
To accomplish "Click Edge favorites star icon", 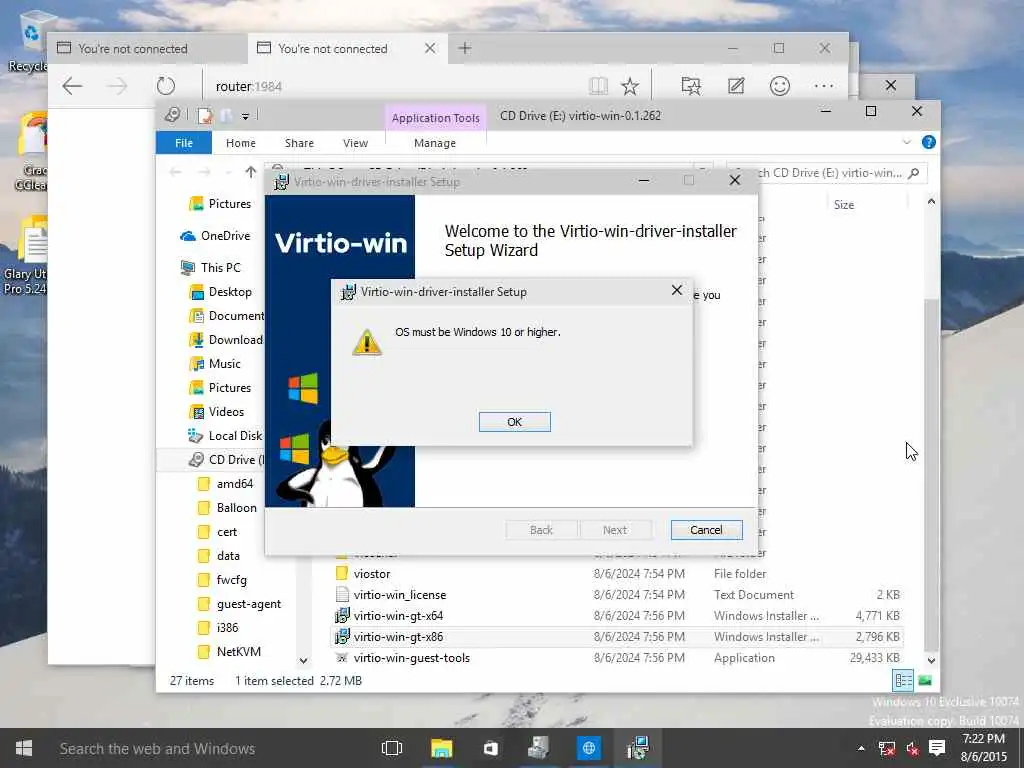I will (x=630, y=86).
